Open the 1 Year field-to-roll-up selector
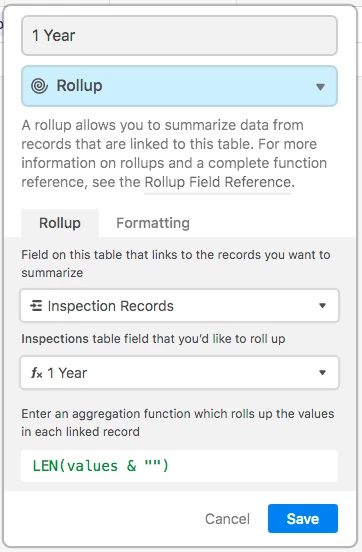This screenshot has height=552, width=362. (x=179, y=372)
